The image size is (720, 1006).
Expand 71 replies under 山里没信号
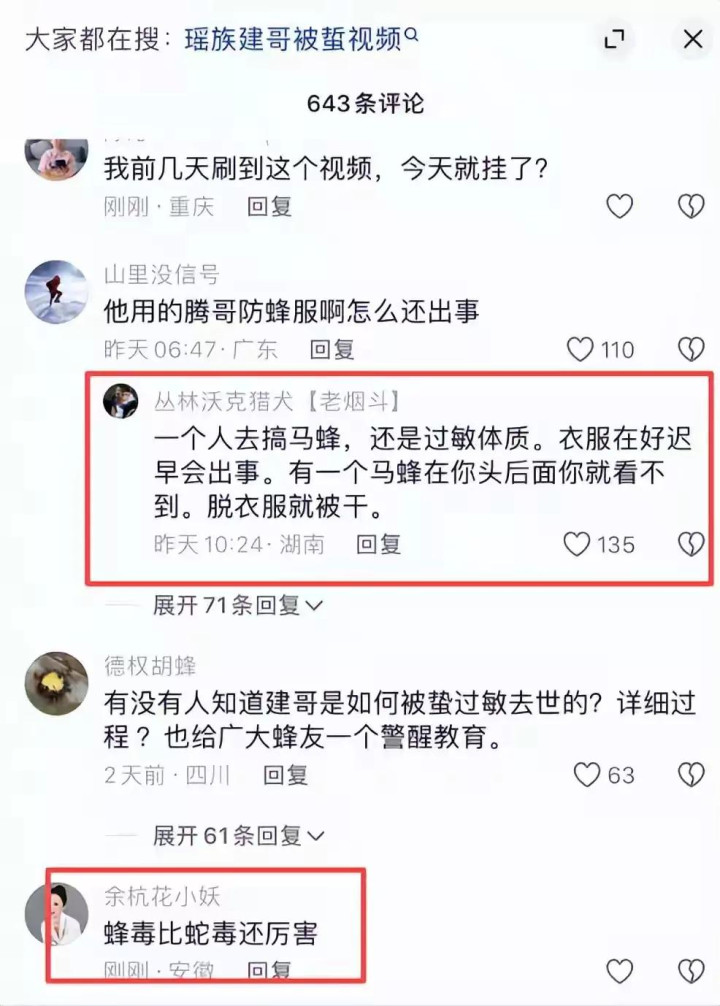[237, 604]
